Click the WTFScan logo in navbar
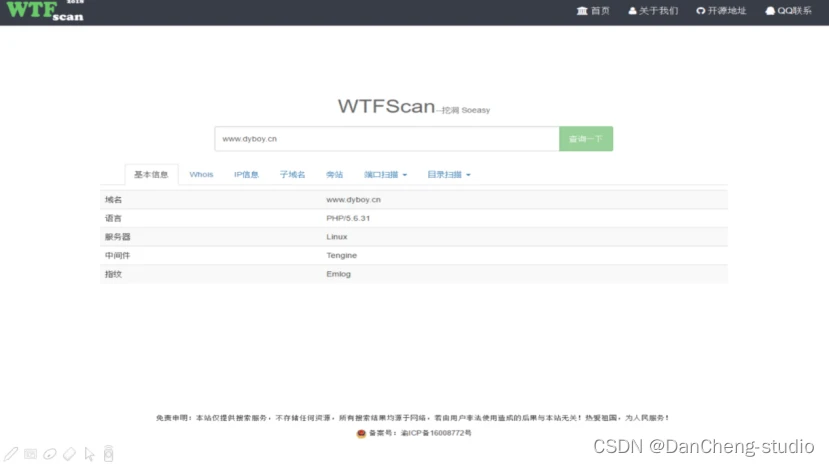The width and height of the screenshot is (829, 466). (x=45, y=11)
